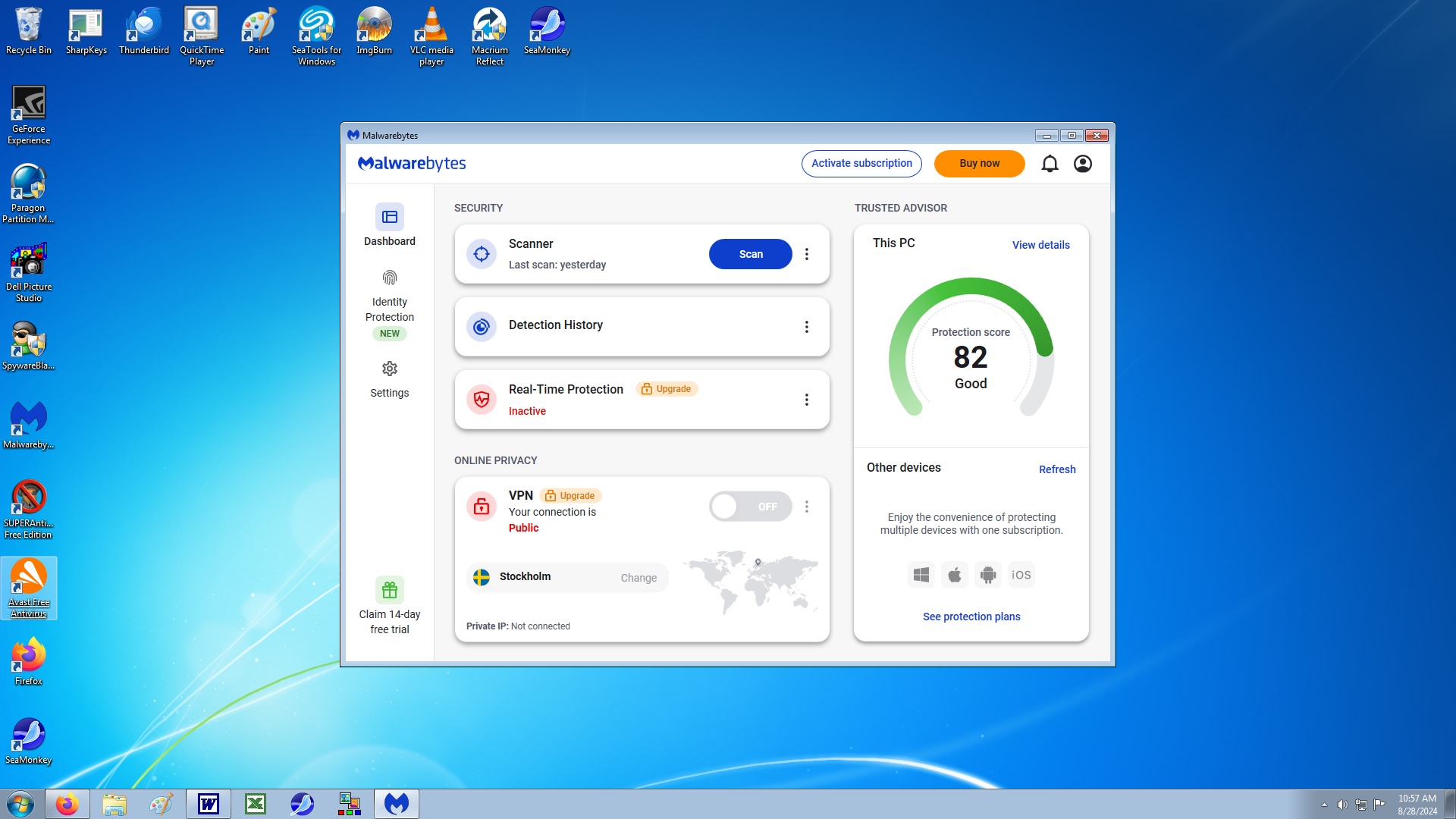Open VPN more options menu
This screenshot has width=1456, height=819.
807,507
